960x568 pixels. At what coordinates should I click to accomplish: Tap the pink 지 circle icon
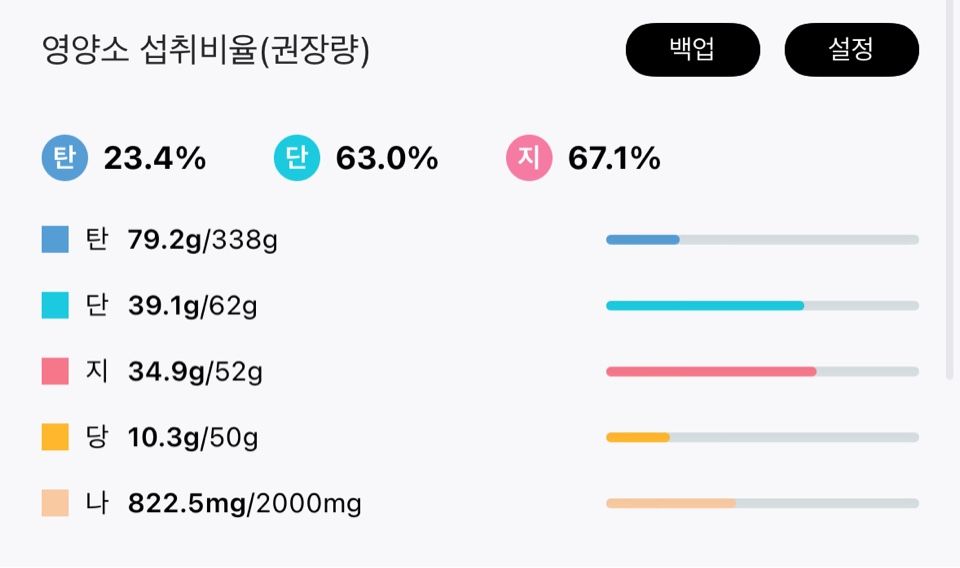point(529,158)
